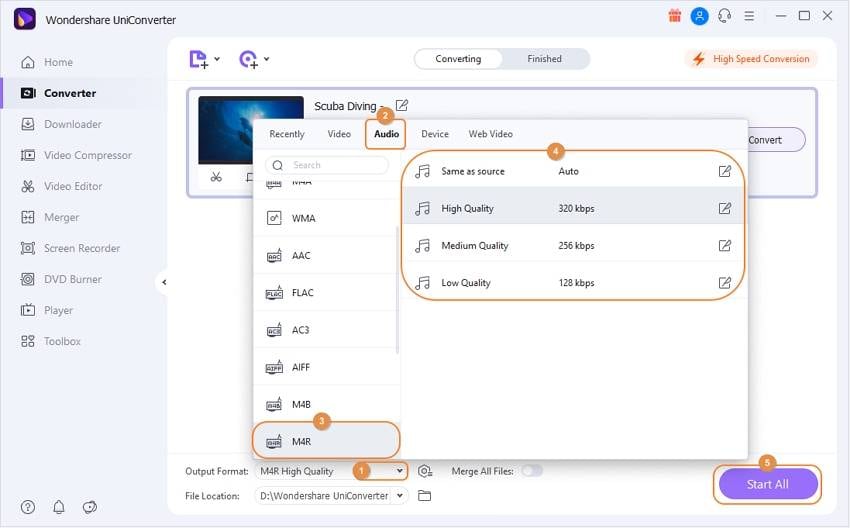Click the add files icon
850x528 pixels.
(x=198, y=59)
